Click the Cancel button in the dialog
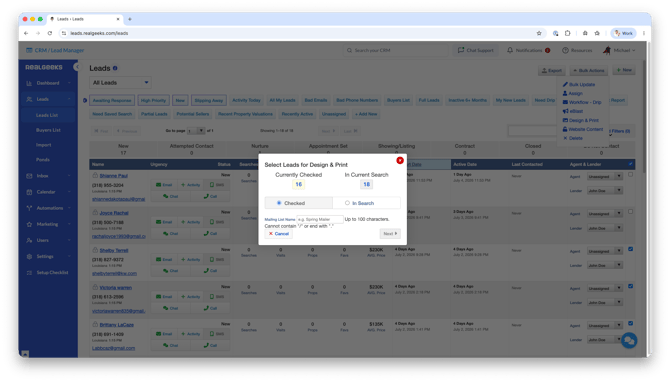This screenshot has height=382, width=670. pos(279,234)
